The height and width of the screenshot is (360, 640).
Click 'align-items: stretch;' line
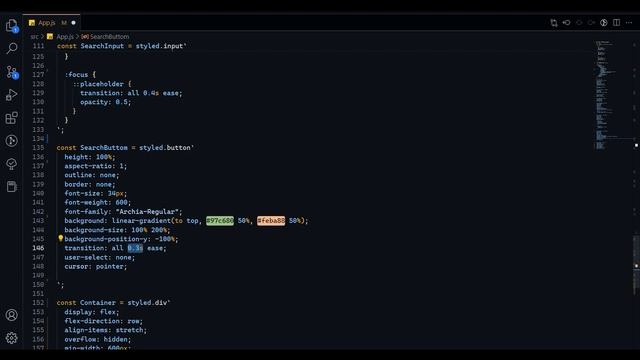[x=105, y=330]
